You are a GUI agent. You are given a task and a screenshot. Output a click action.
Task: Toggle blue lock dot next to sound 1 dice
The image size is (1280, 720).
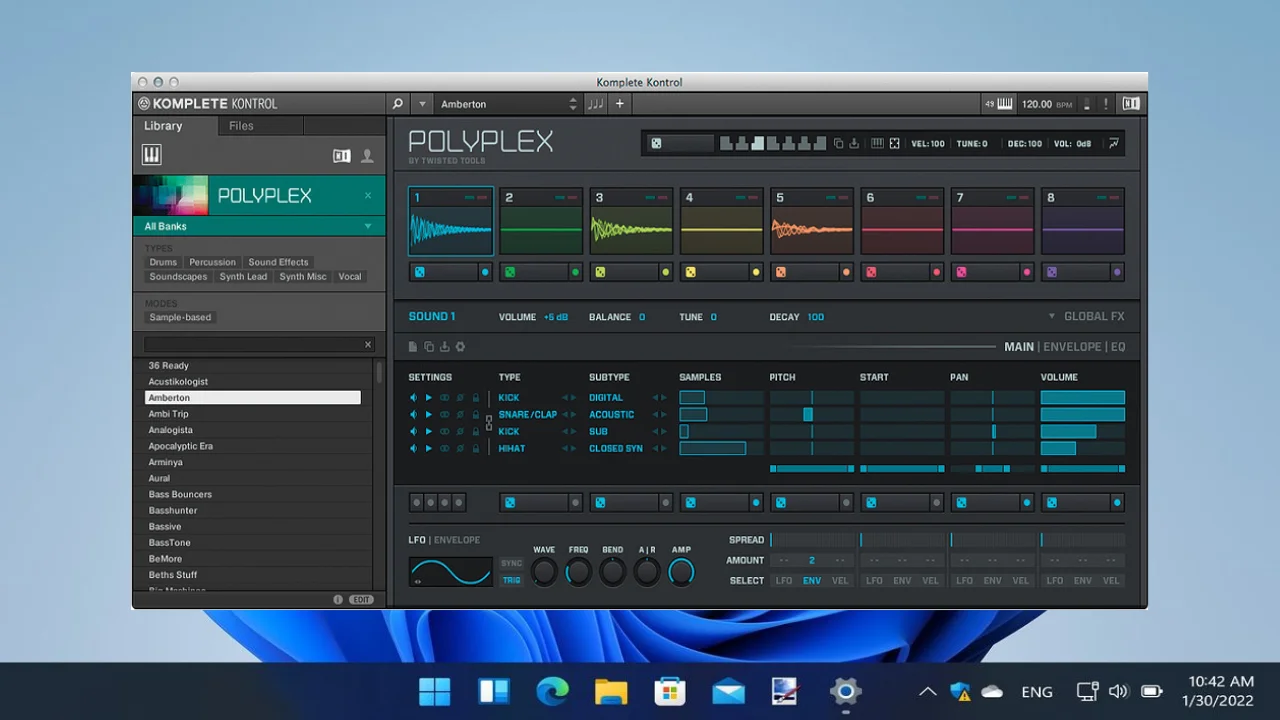[x=485, y=272]
